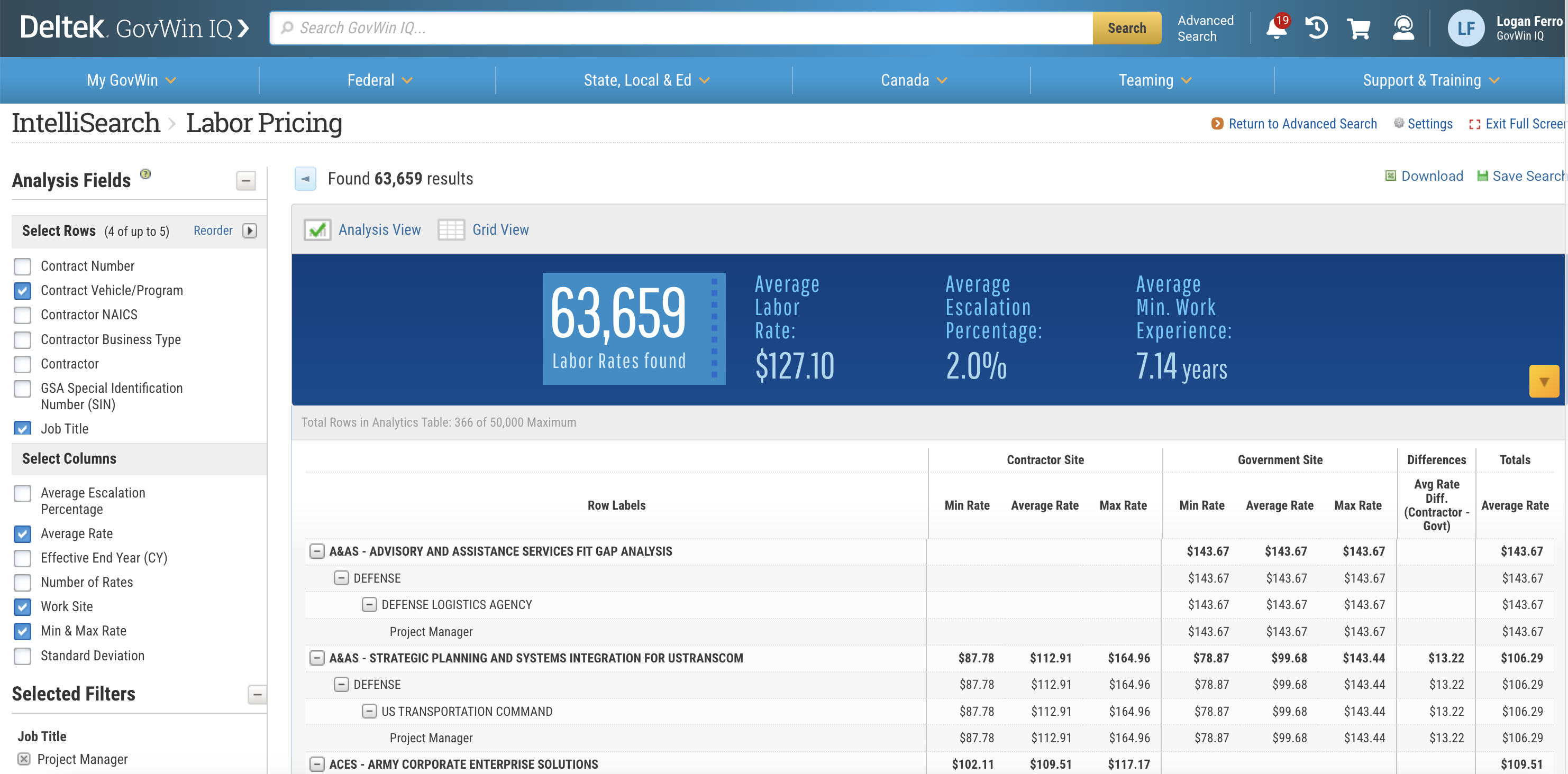This screenshot has width=1568, height=774.
Task: Check the Standard Deviation checkbox
Action: [23, 656]
